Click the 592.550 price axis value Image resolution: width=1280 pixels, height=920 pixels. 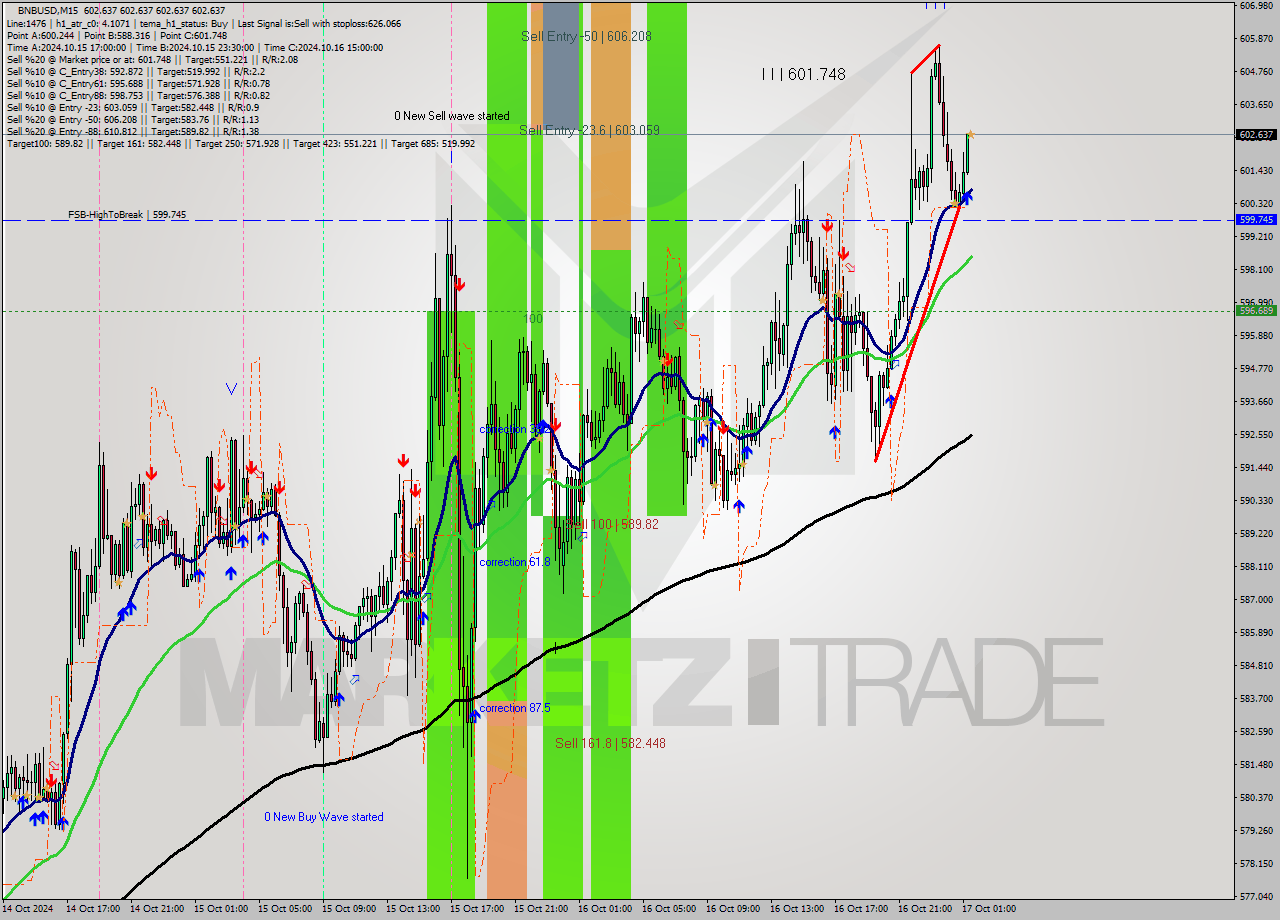tap(1256, 434)
